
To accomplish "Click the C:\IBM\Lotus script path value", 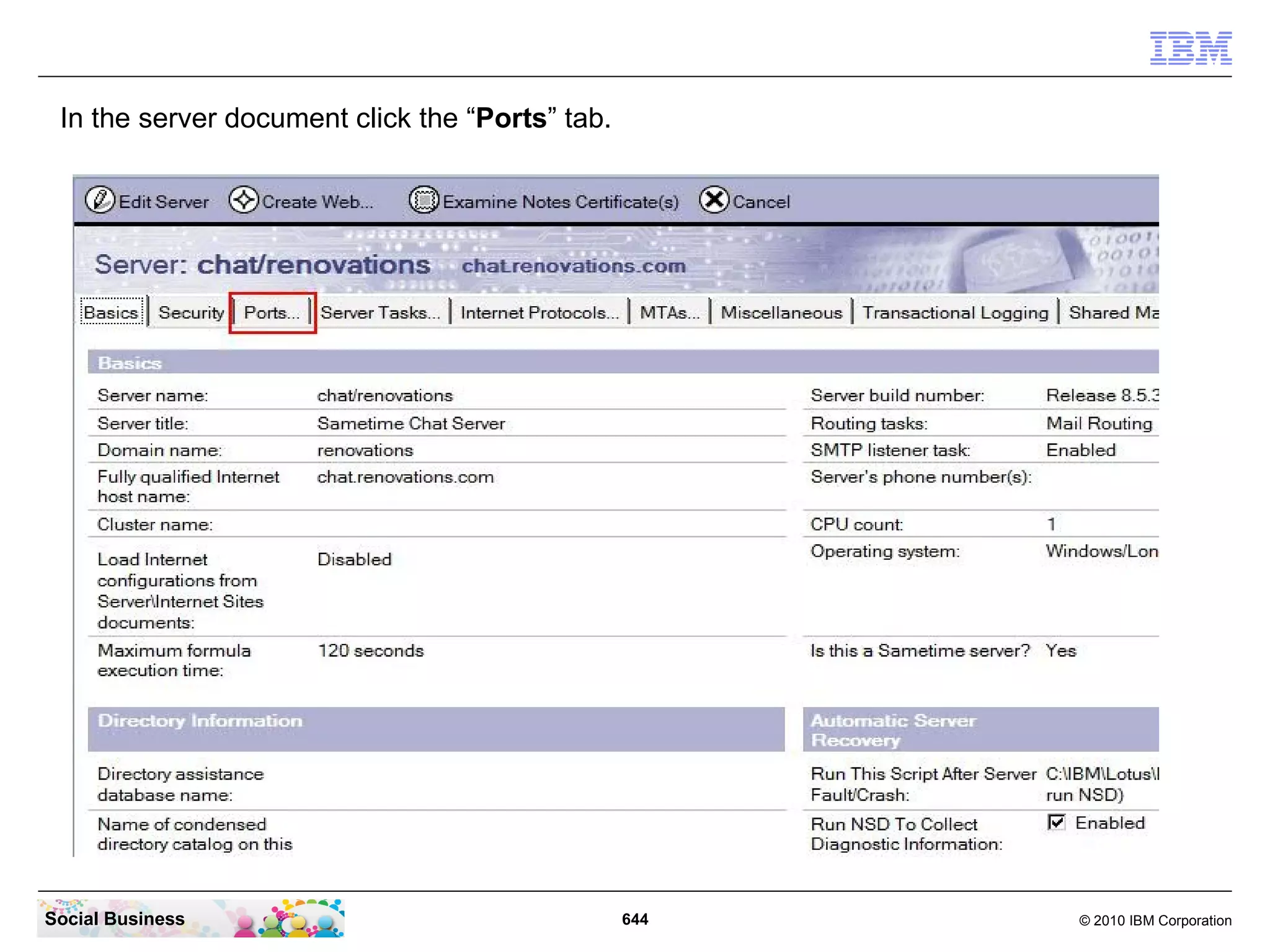I will pyautogui.click(x=1102, y=784).
